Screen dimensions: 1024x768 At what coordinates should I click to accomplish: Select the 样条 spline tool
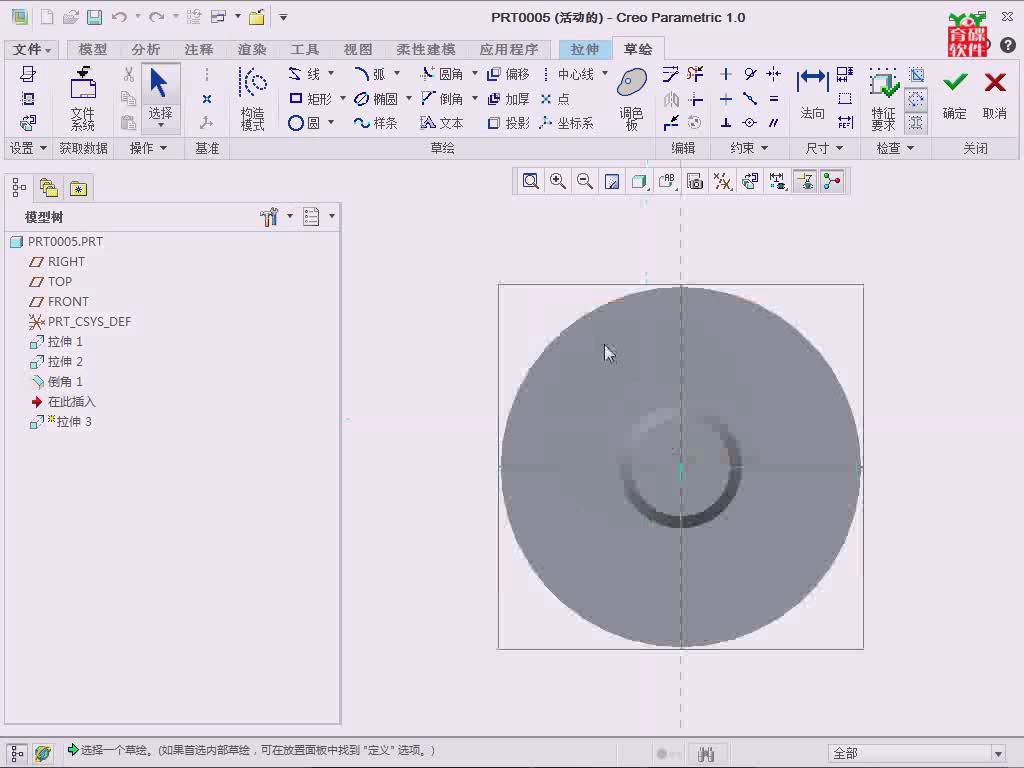click(376, 123)
